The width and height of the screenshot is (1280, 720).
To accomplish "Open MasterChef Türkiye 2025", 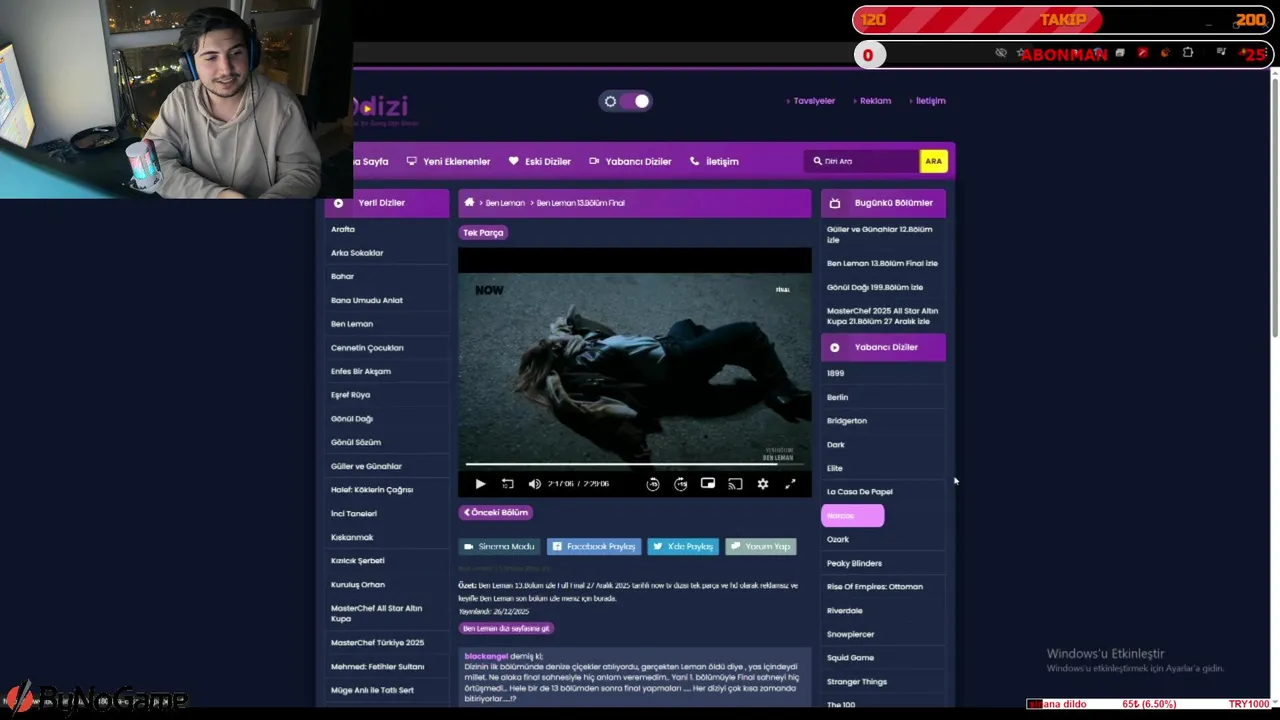I will 377,643.
